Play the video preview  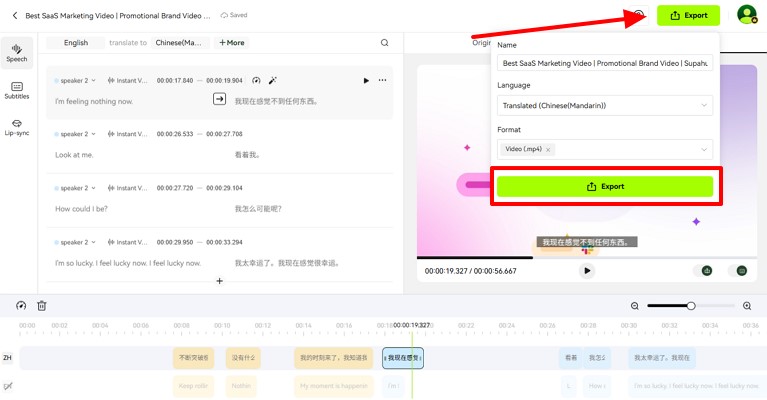587,270
